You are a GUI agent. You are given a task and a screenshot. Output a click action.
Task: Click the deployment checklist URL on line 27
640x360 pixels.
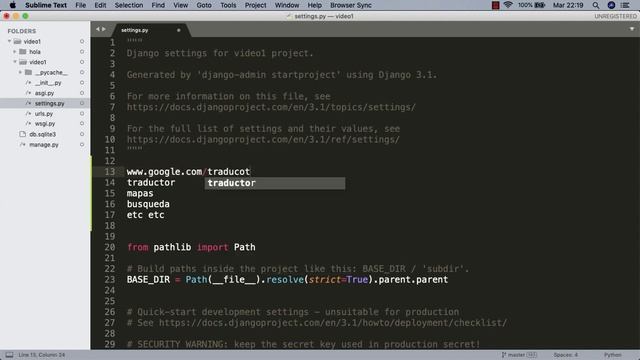point(333,323)
